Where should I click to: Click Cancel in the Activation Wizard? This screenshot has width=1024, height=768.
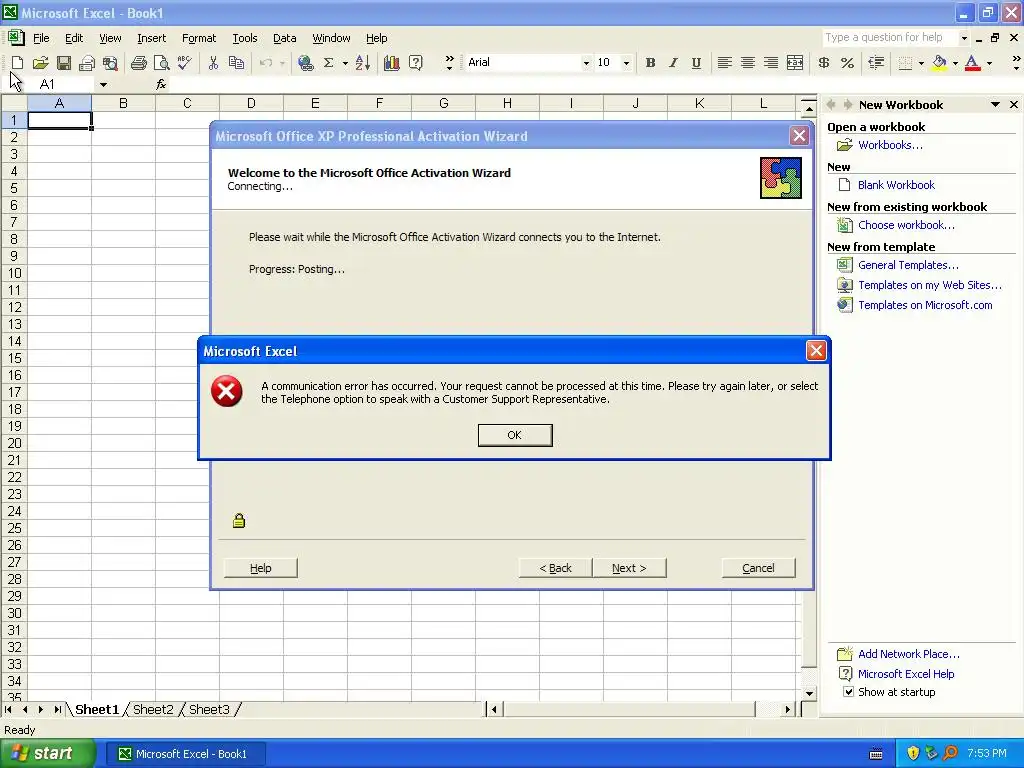758,568
